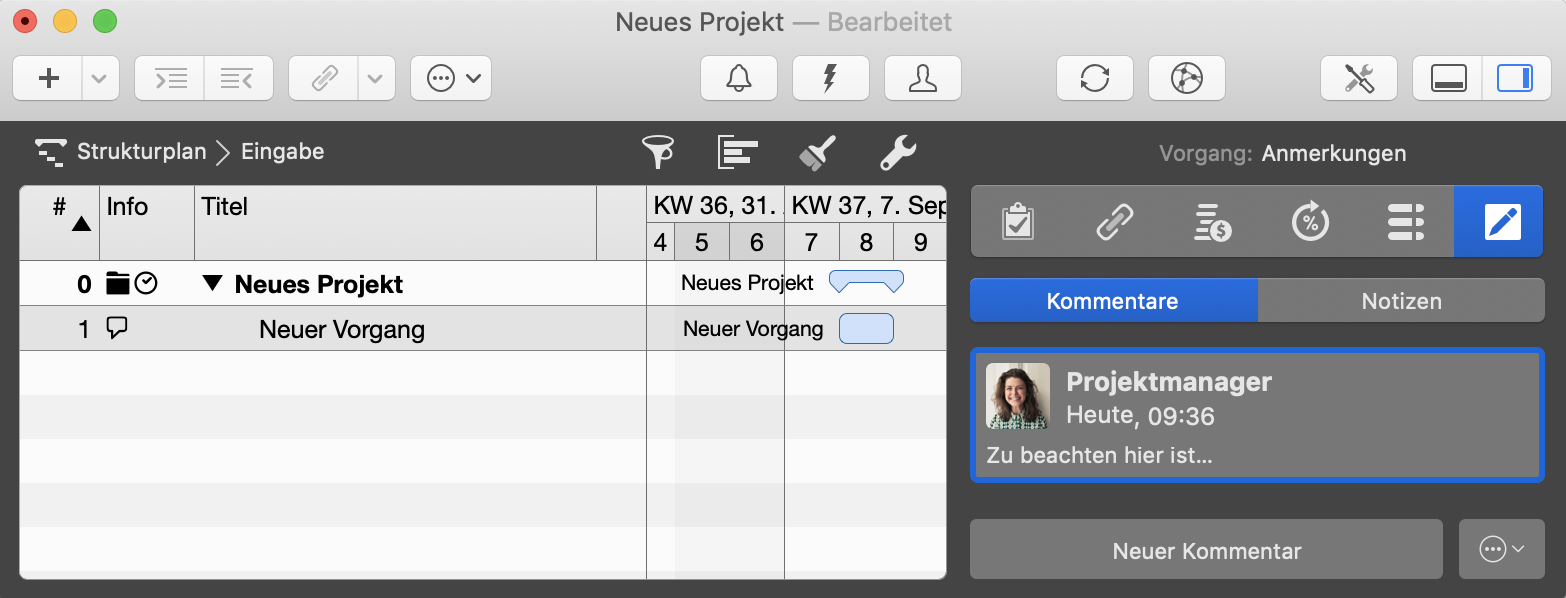Open notifications via the bell toolbar icon
Viewport: 1566px width, 598px height.
point(738,78)
